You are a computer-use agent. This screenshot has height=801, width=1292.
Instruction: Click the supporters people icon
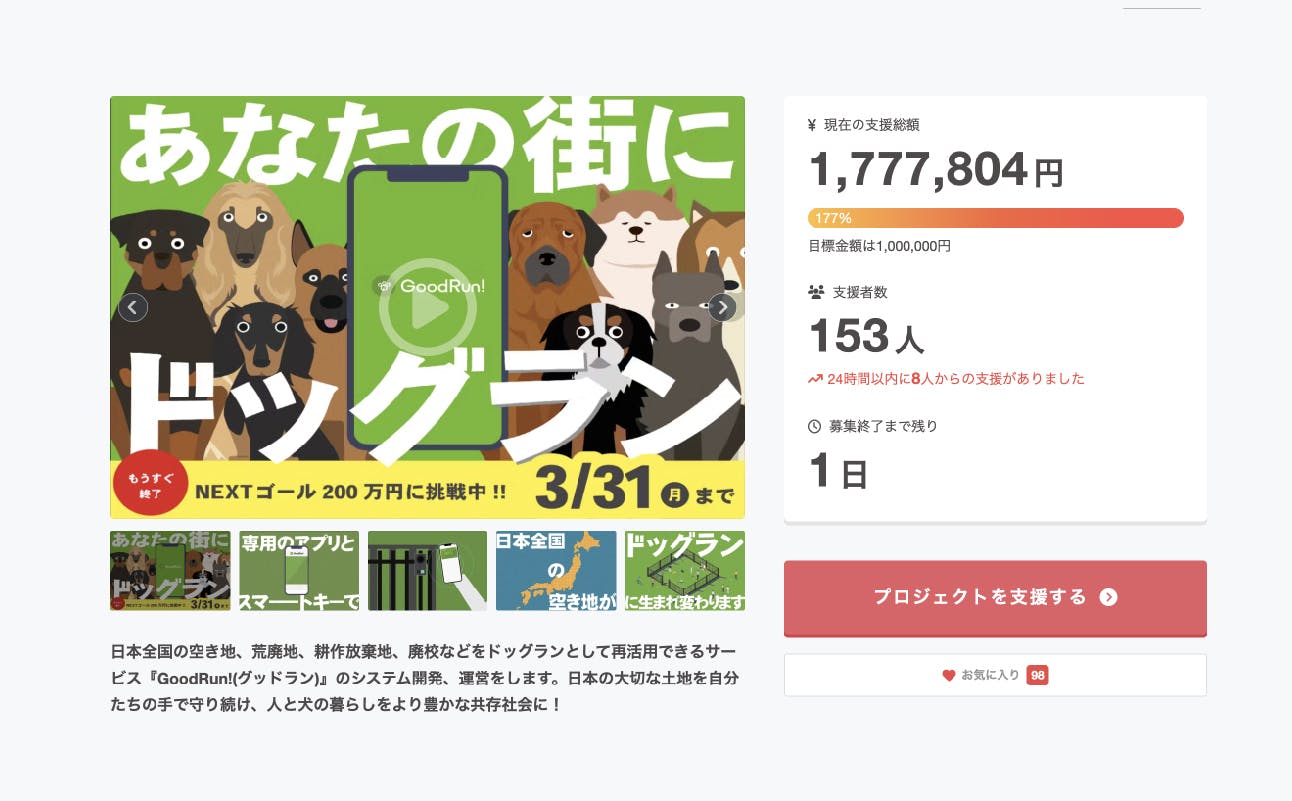click(815, 293)
